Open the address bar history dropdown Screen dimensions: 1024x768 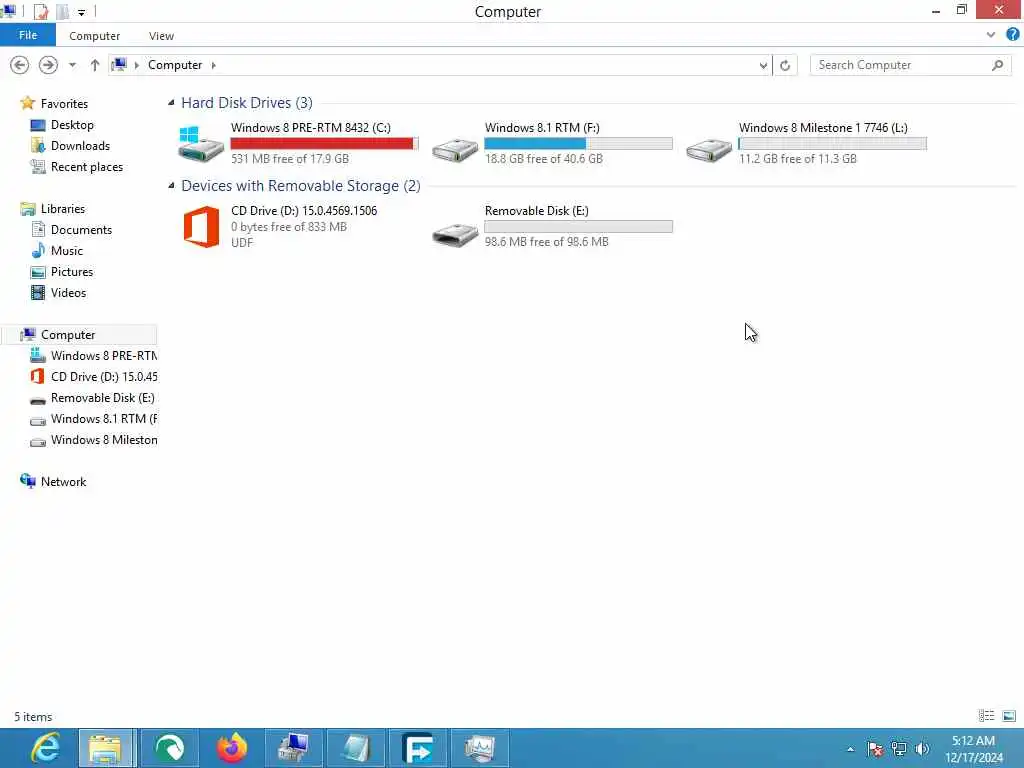(763, 65)
